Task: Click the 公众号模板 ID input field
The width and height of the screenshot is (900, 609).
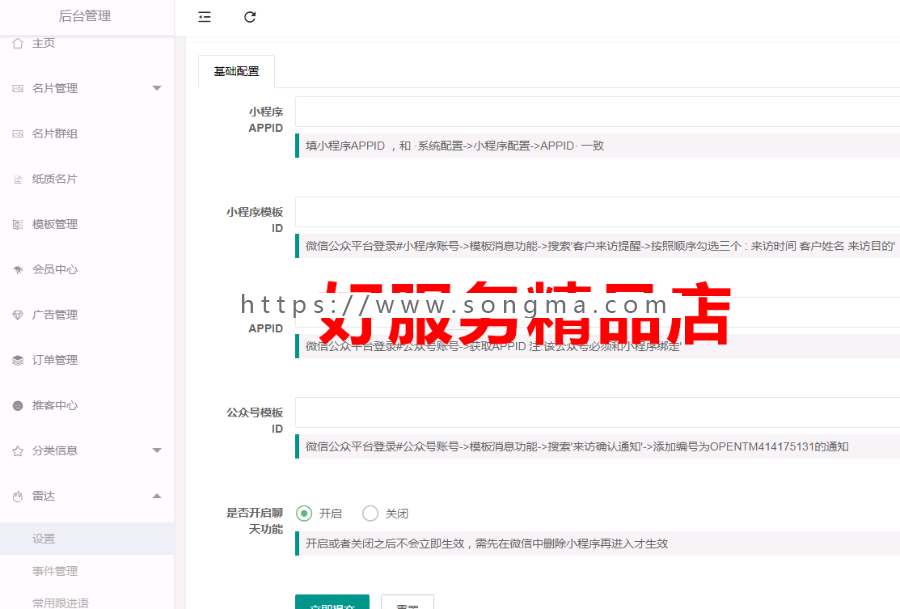Action: [x=598, y=412]
